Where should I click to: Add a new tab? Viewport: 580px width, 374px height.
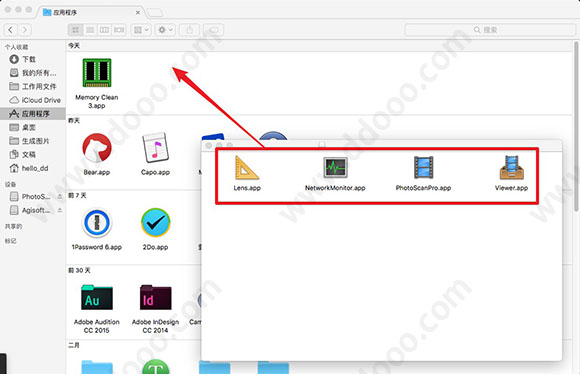tap(155, 13)
